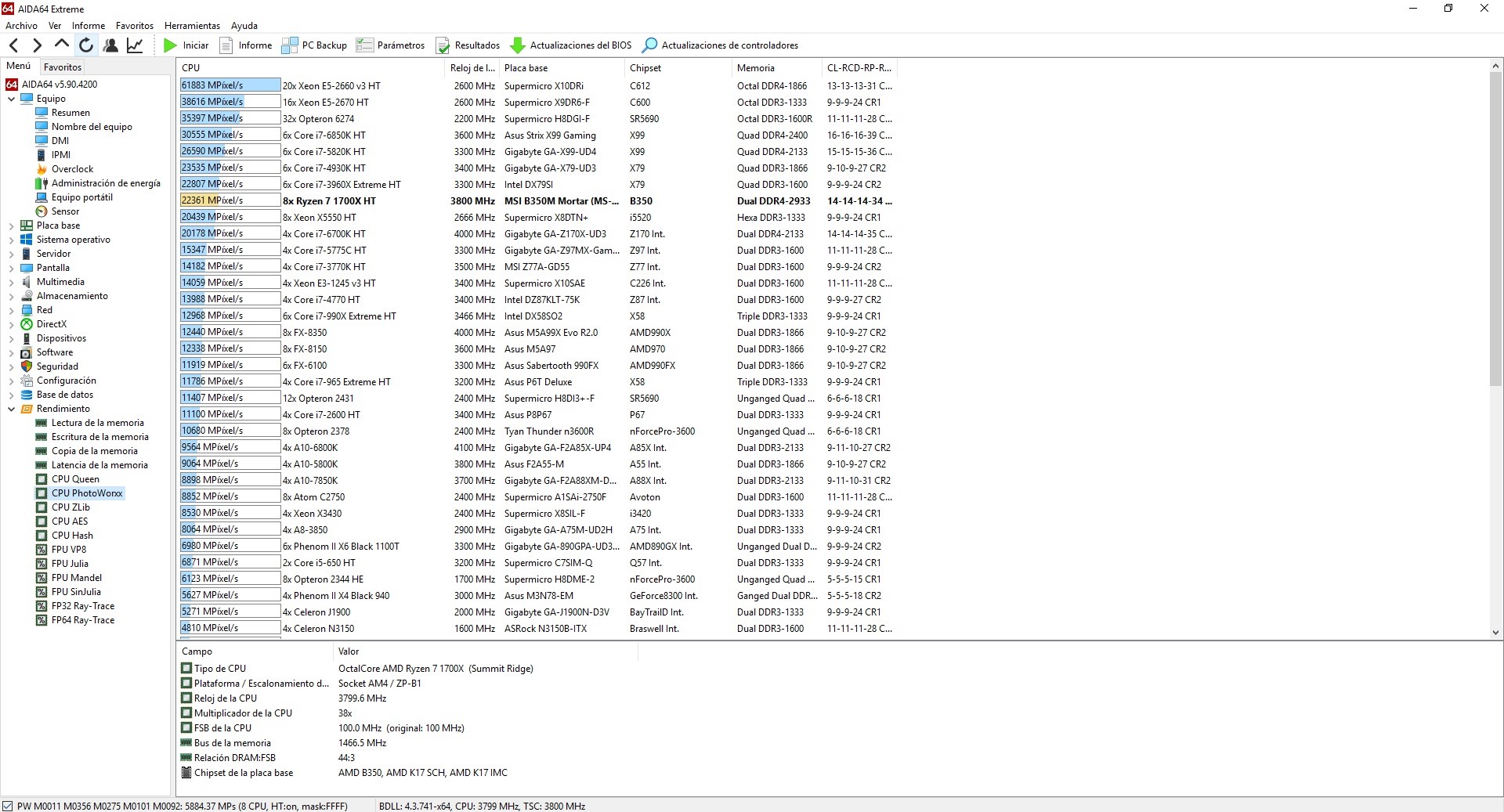The width and height of the screenshot is (1504, 812).
Task: Select the CPU ZLib benchmark icon
Action: click(42, 507)
